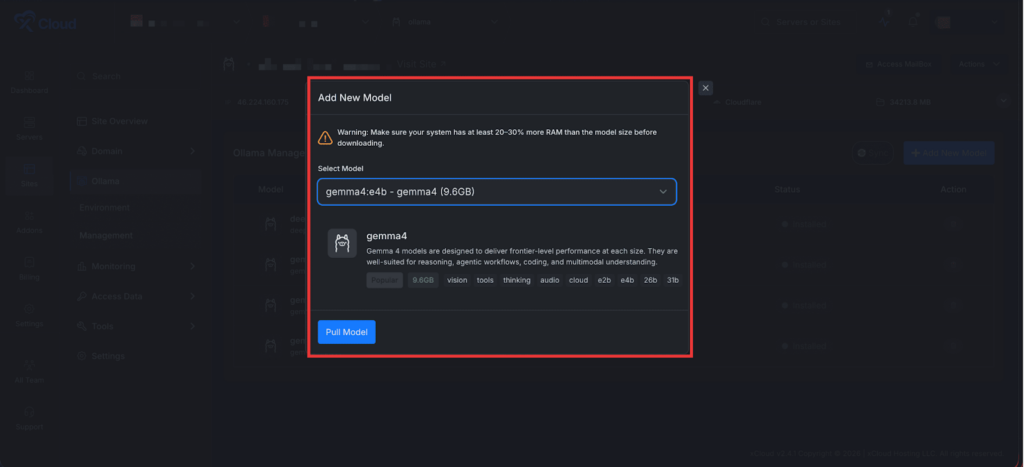Click the Support icon in left rail
This screenshot has width=1024, height=467.
(x=29, y=419)
